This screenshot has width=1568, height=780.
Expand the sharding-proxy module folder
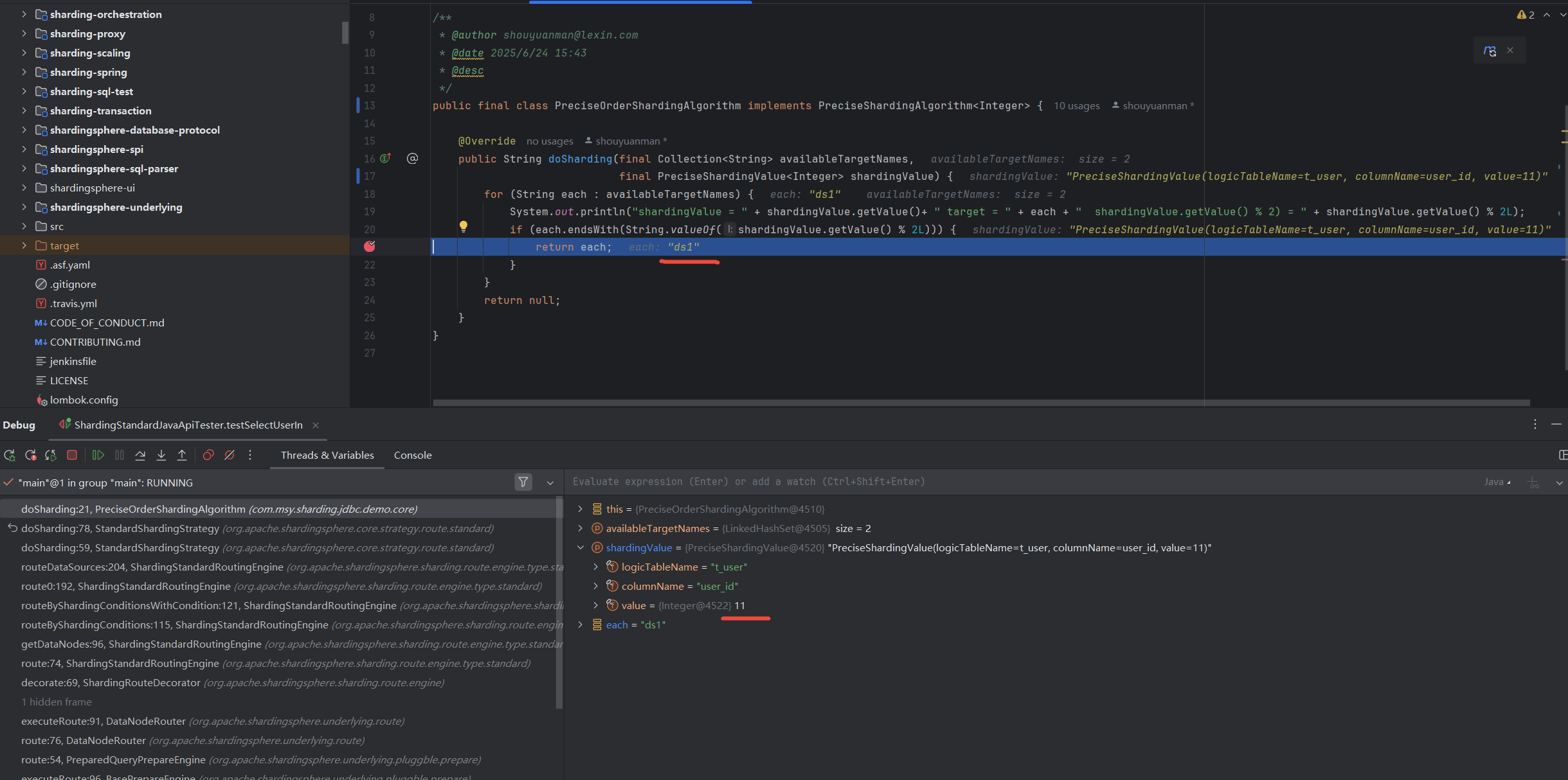[x=24, y=33]
